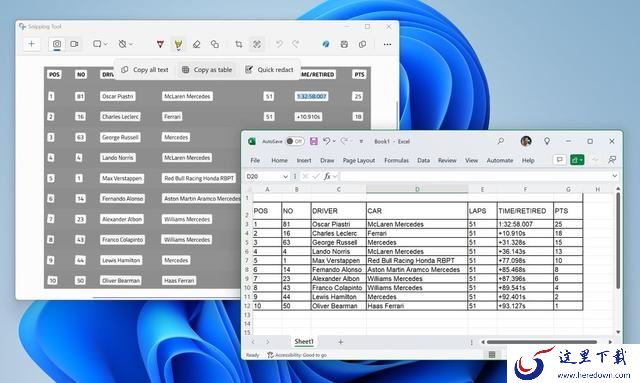Viewport: 640px width, 383px height.
Task: Open the Page Layout tab
Action: (359, 160)
